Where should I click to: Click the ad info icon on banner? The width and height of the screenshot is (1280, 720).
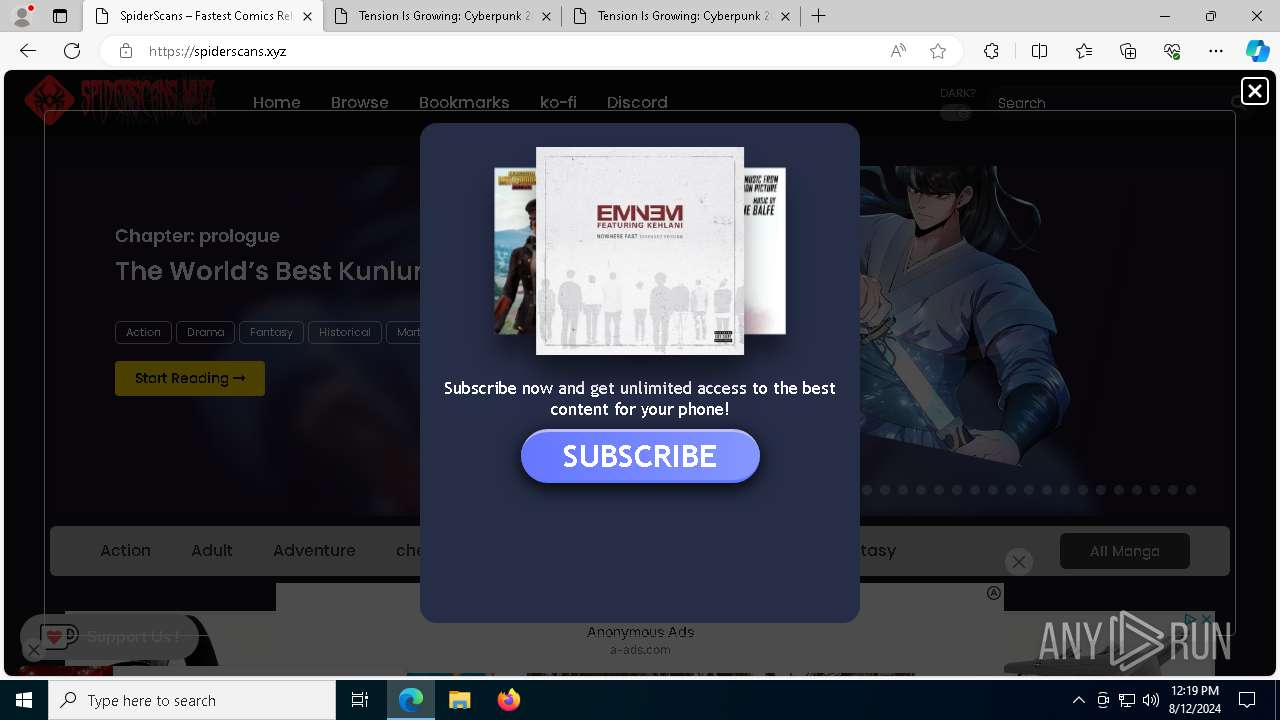click(994, 593)
